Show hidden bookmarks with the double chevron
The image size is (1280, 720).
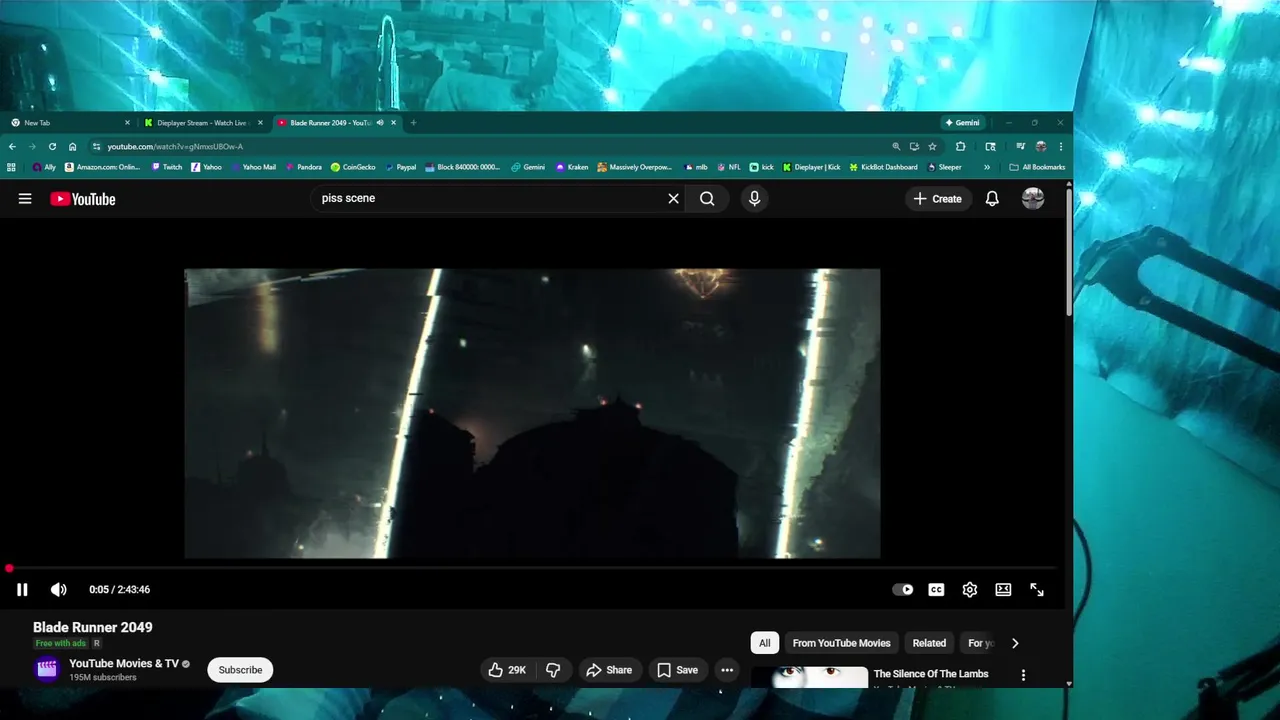[x=987, y=168]
